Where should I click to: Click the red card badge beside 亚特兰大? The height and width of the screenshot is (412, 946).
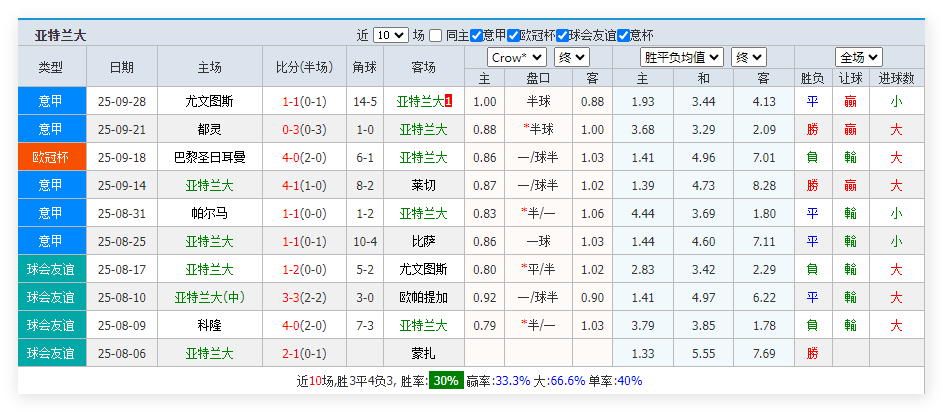(449, 101)
